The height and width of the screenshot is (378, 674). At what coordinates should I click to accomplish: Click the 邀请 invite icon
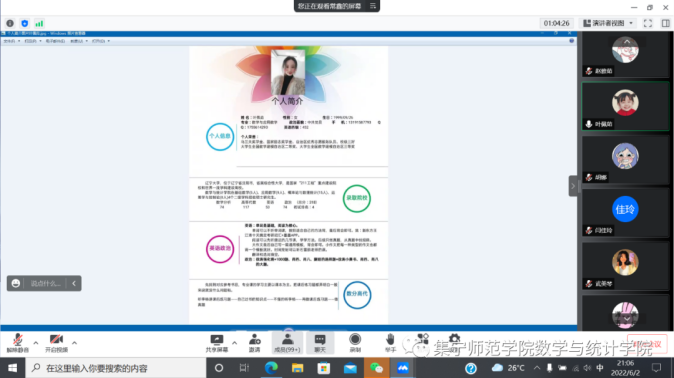tap(254, 343)
